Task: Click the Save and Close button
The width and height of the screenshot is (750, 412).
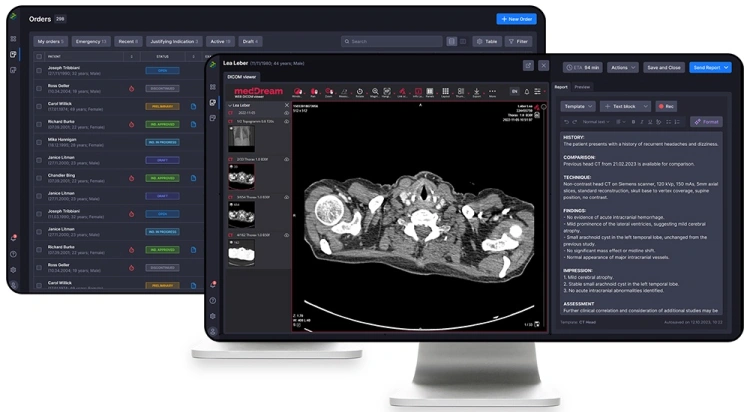Action: point(663,67)
